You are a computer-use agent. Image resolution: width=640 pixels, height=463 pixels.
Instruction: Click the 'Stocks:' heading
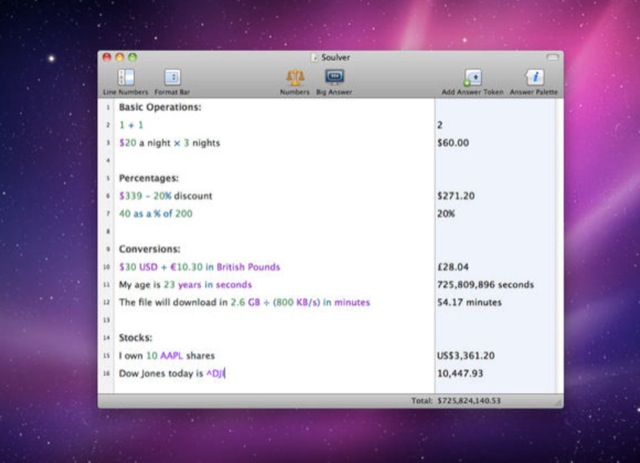tap(135, 338)
